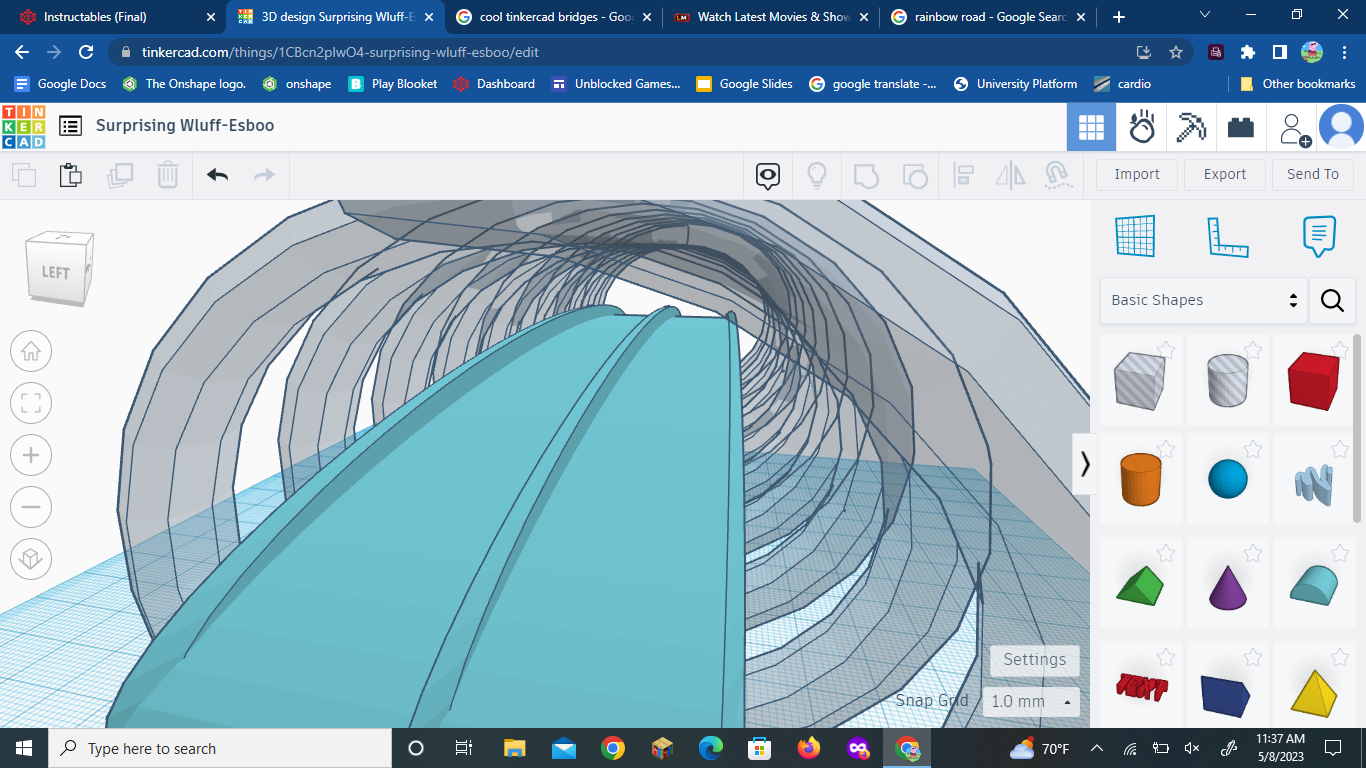The height and width of the screenshot is (768, 1366).
Task: Select the blue sphere shape thumbnail
Action: click(1228, 479)
